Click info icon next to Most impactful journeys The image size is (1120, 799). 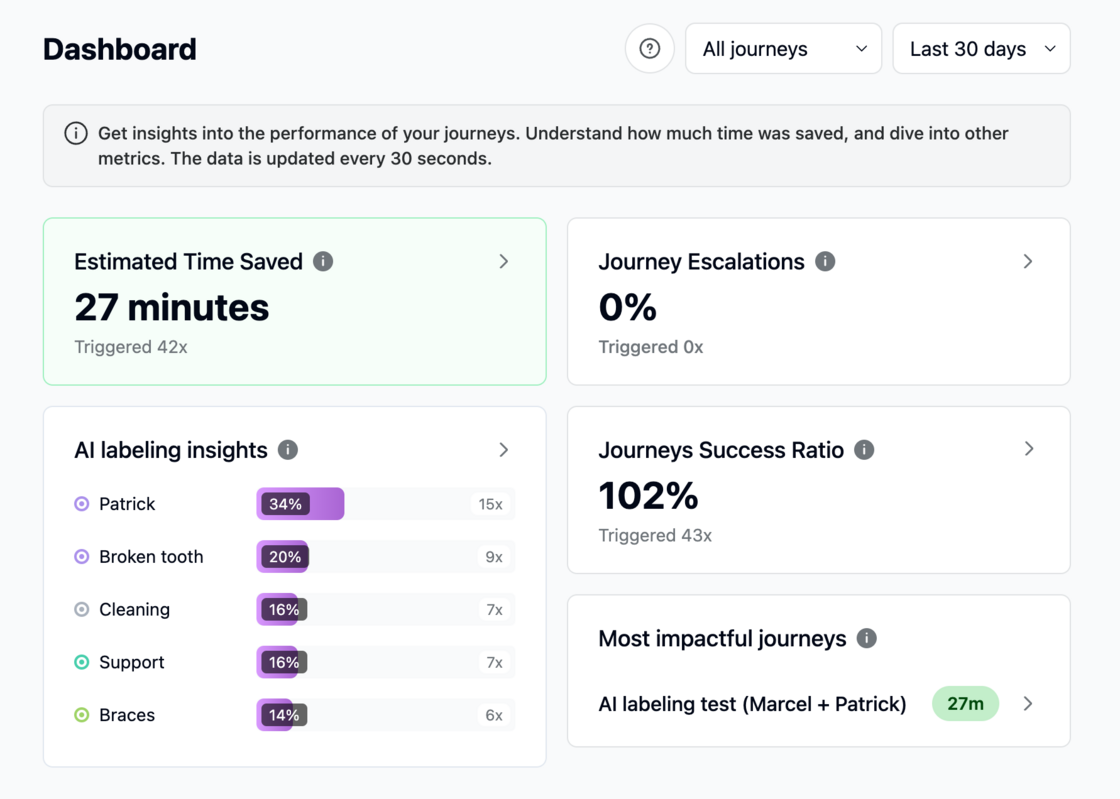(x=866, y=638)
